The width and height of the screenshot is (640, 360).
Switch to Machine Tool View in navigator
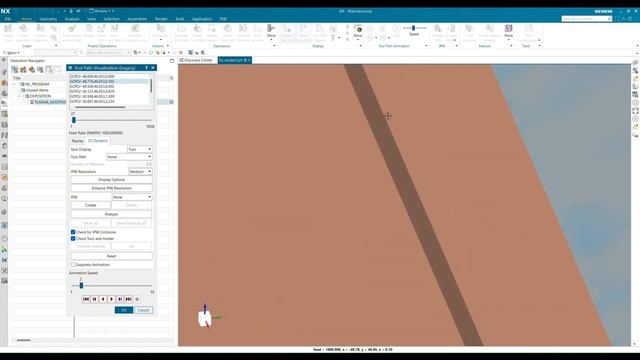(23, 69)
